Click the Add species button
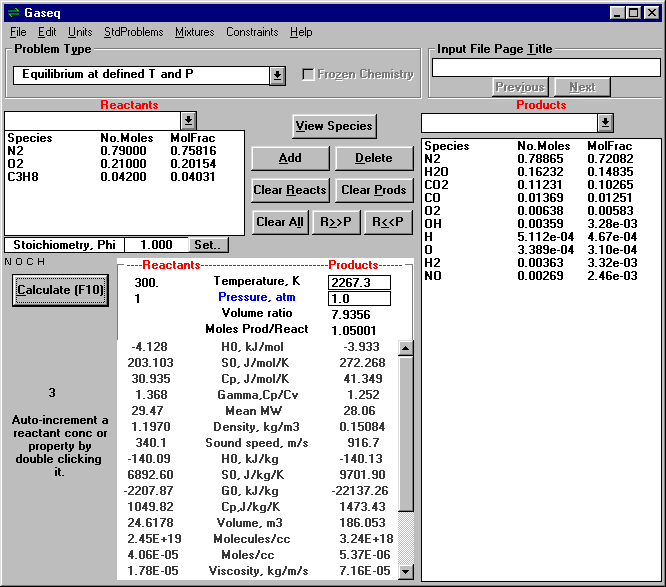The height and width of the screenshot is (587, 666). (290, 158)
